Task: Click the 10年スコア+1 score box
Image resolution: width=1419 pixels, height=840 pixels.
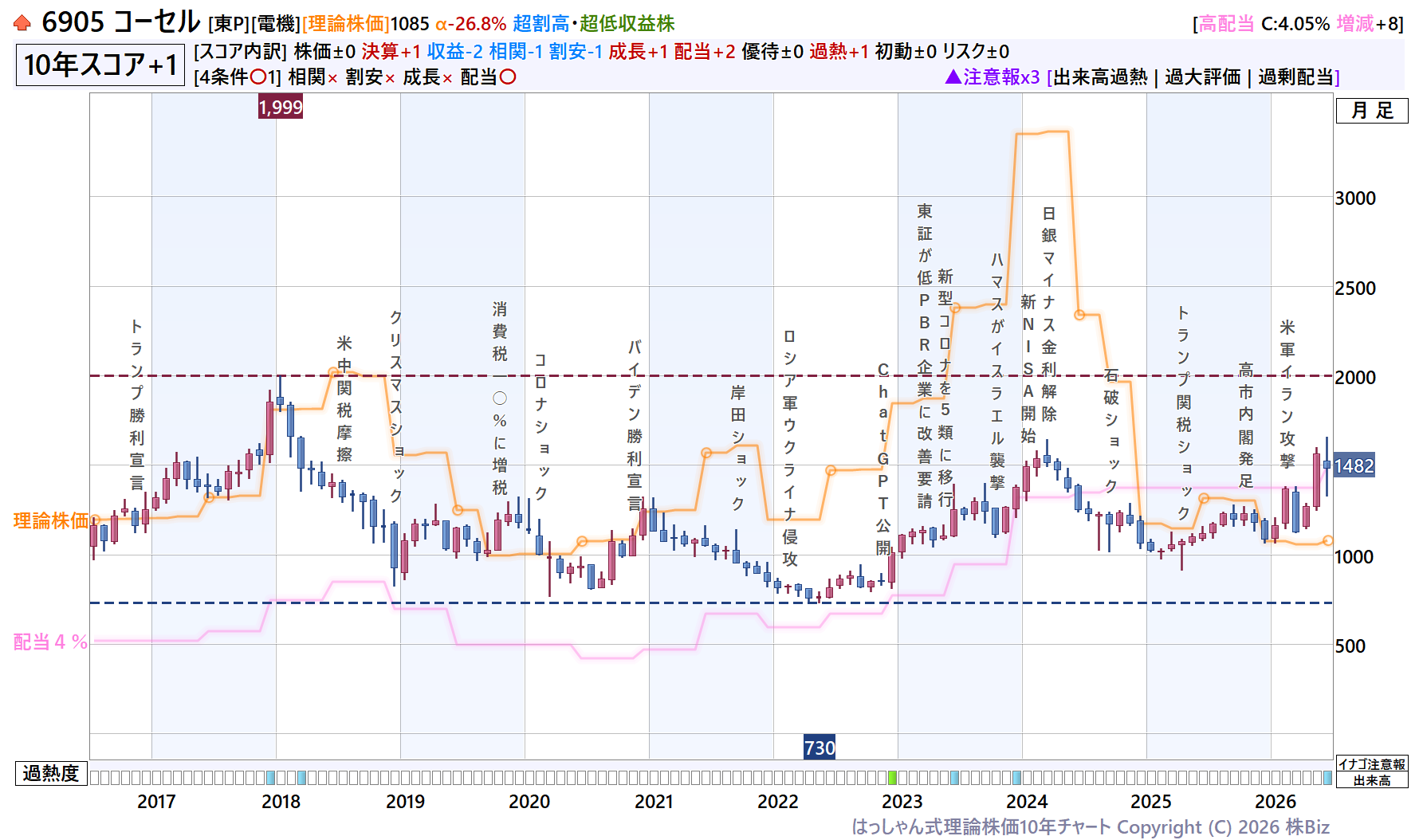Action: point(100,65)
